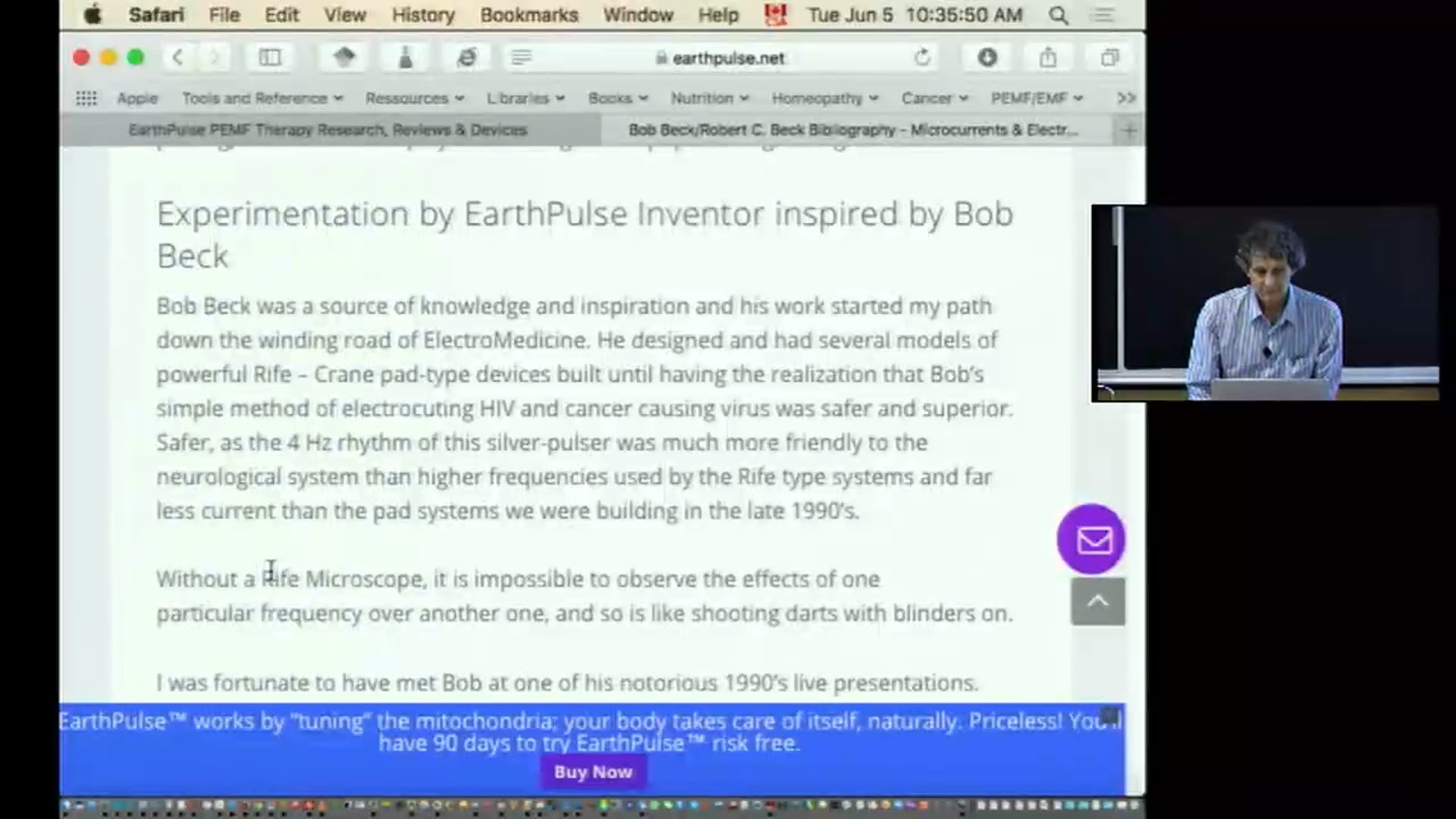Viewport: 1456px width, 819px height.
Task: Click the Buy Now button
Action: click(x=593, y=772)
